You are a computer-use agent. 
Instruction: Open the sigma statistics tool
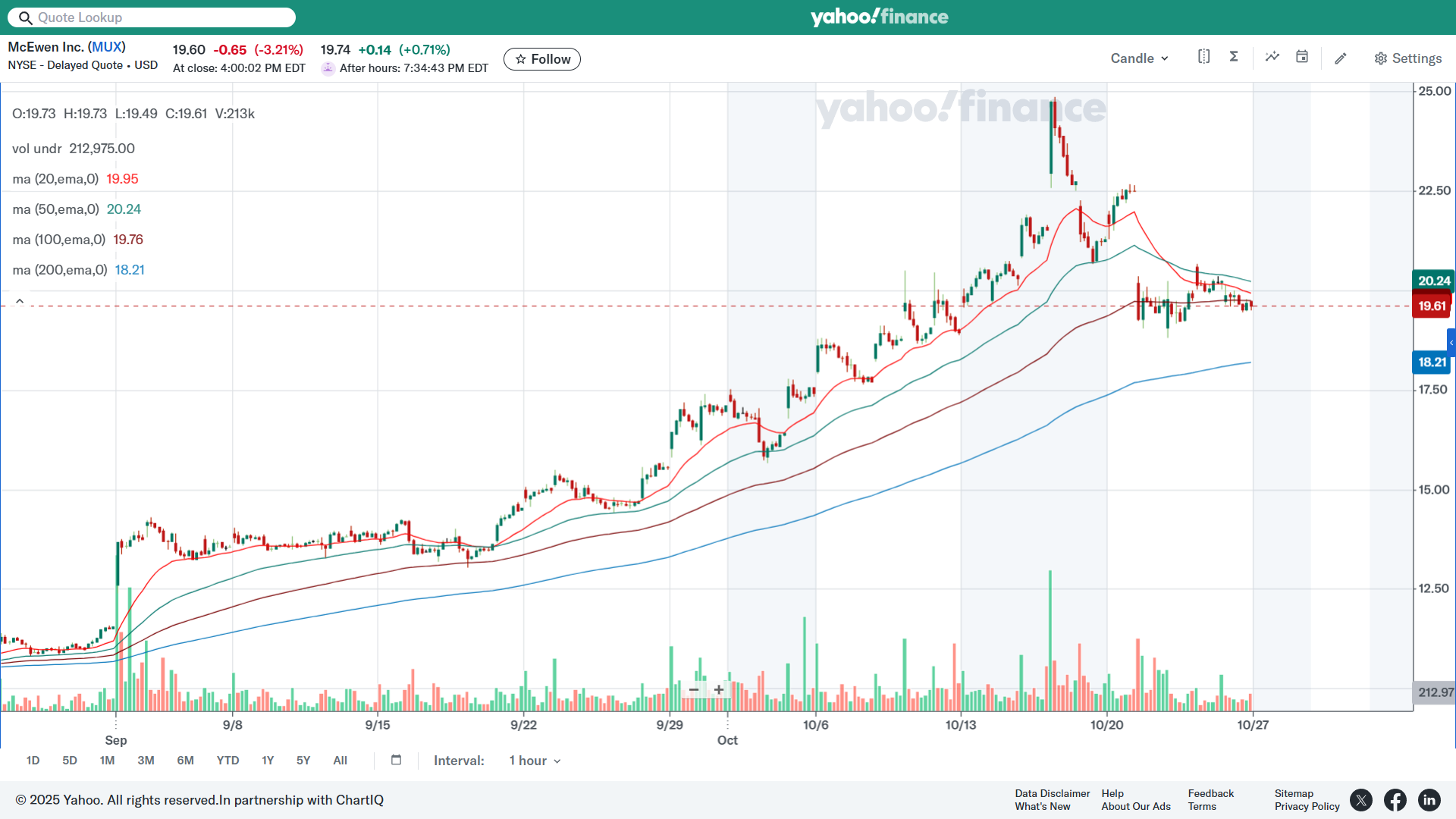pos(1234,57)
